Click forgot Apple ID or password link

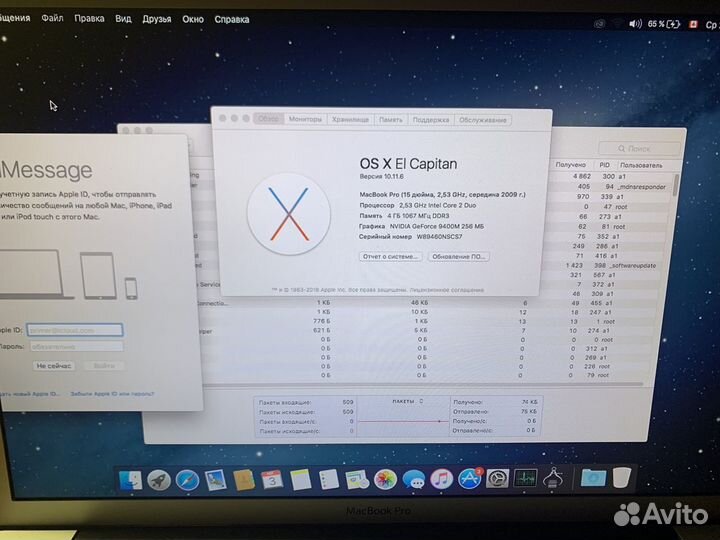112,394
